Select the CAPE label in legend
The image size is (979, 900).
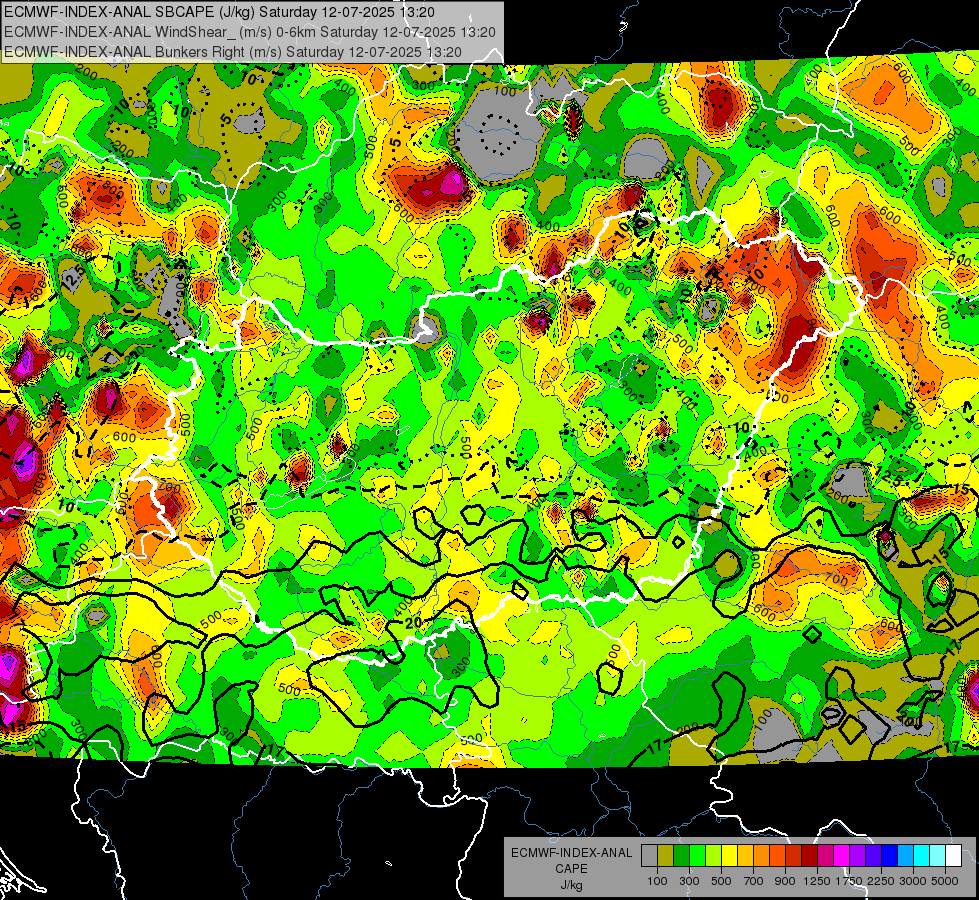point(571,869)
